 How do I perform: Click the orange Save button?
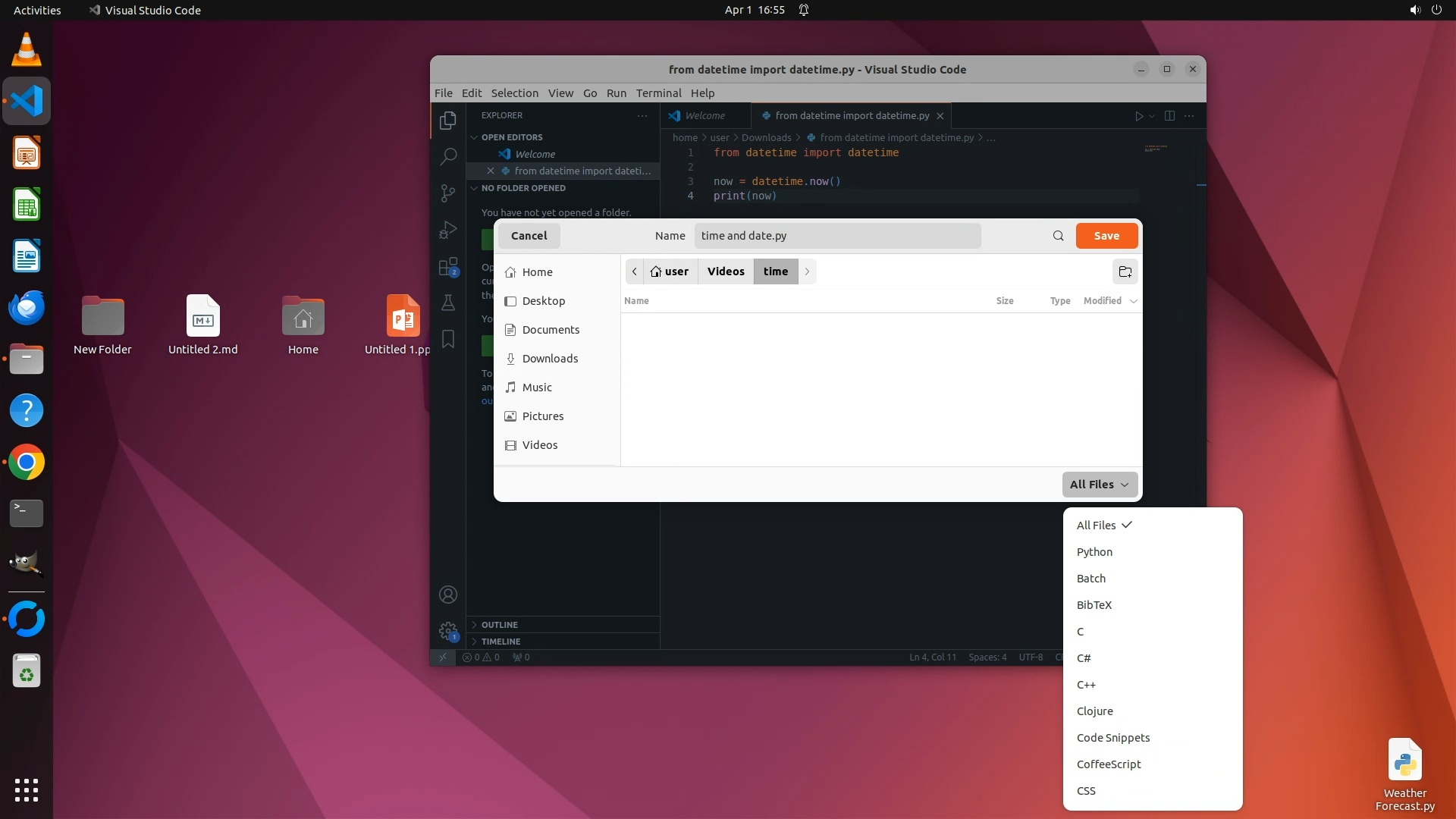click(x=1106, y=236)
